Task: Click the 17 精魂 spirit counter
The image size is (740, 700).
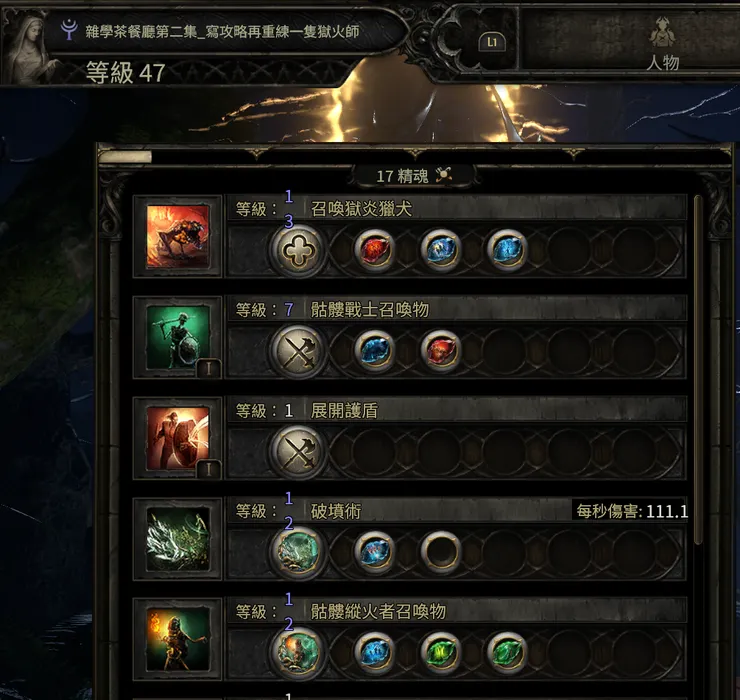Action: click(413, 176)
